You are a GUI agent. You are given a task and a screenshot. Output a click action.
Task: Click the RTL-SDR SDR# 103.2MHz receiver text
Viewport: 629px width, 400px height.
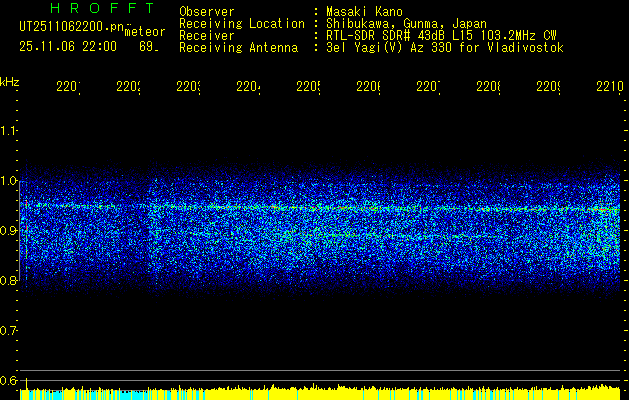(441, 36)
